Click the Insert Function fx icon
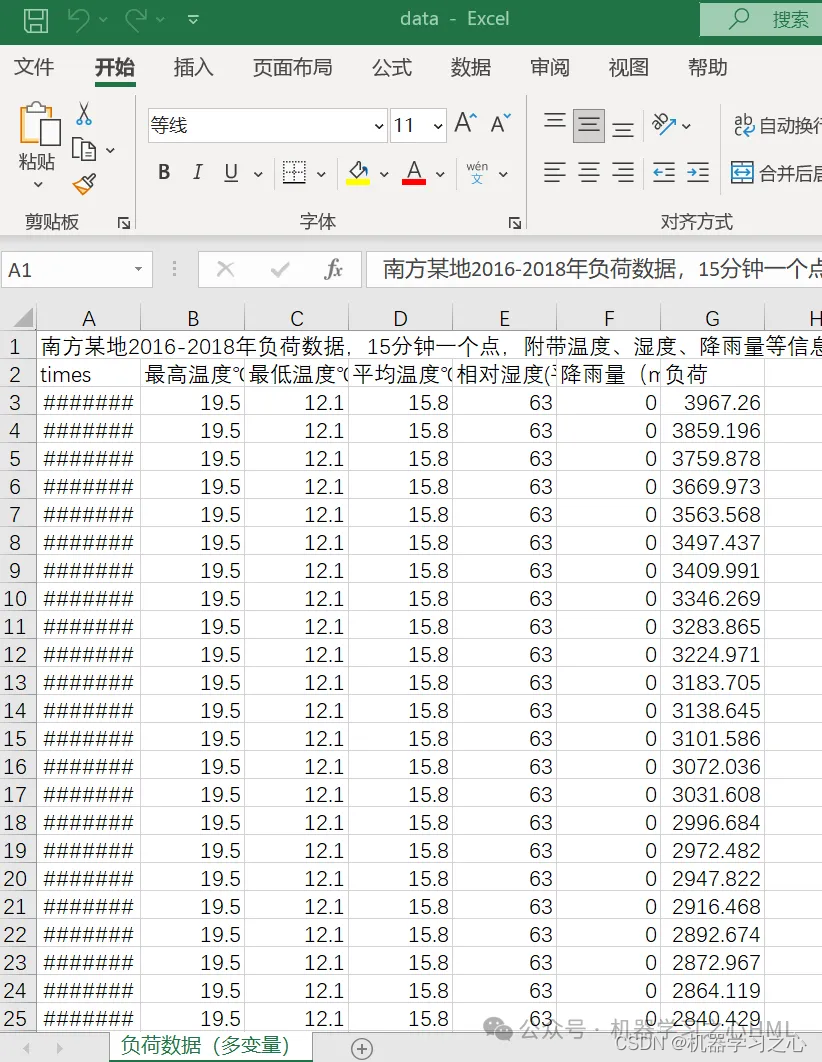 pyautogui.click(x=333, y=270)
